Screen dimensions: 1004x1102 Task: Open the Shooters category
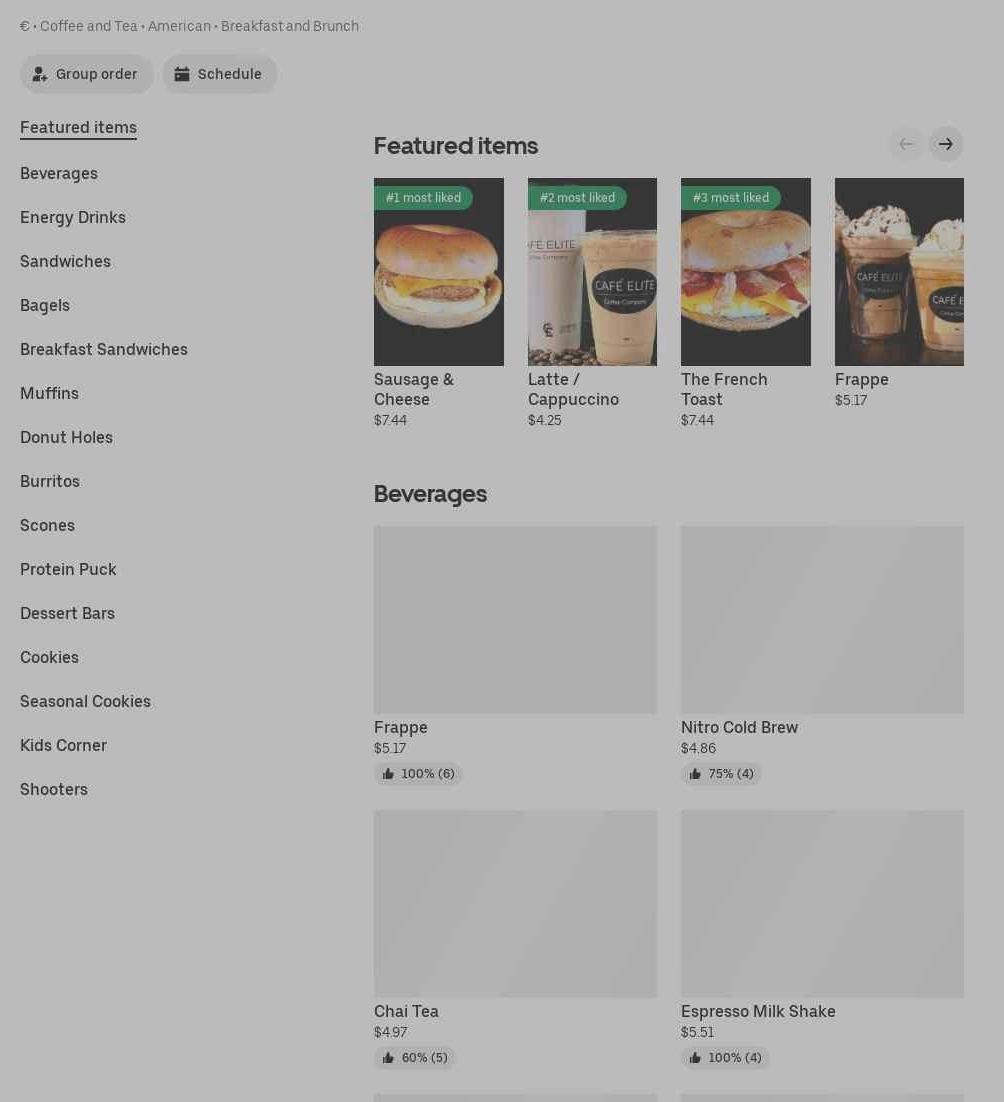click(54, 789)
